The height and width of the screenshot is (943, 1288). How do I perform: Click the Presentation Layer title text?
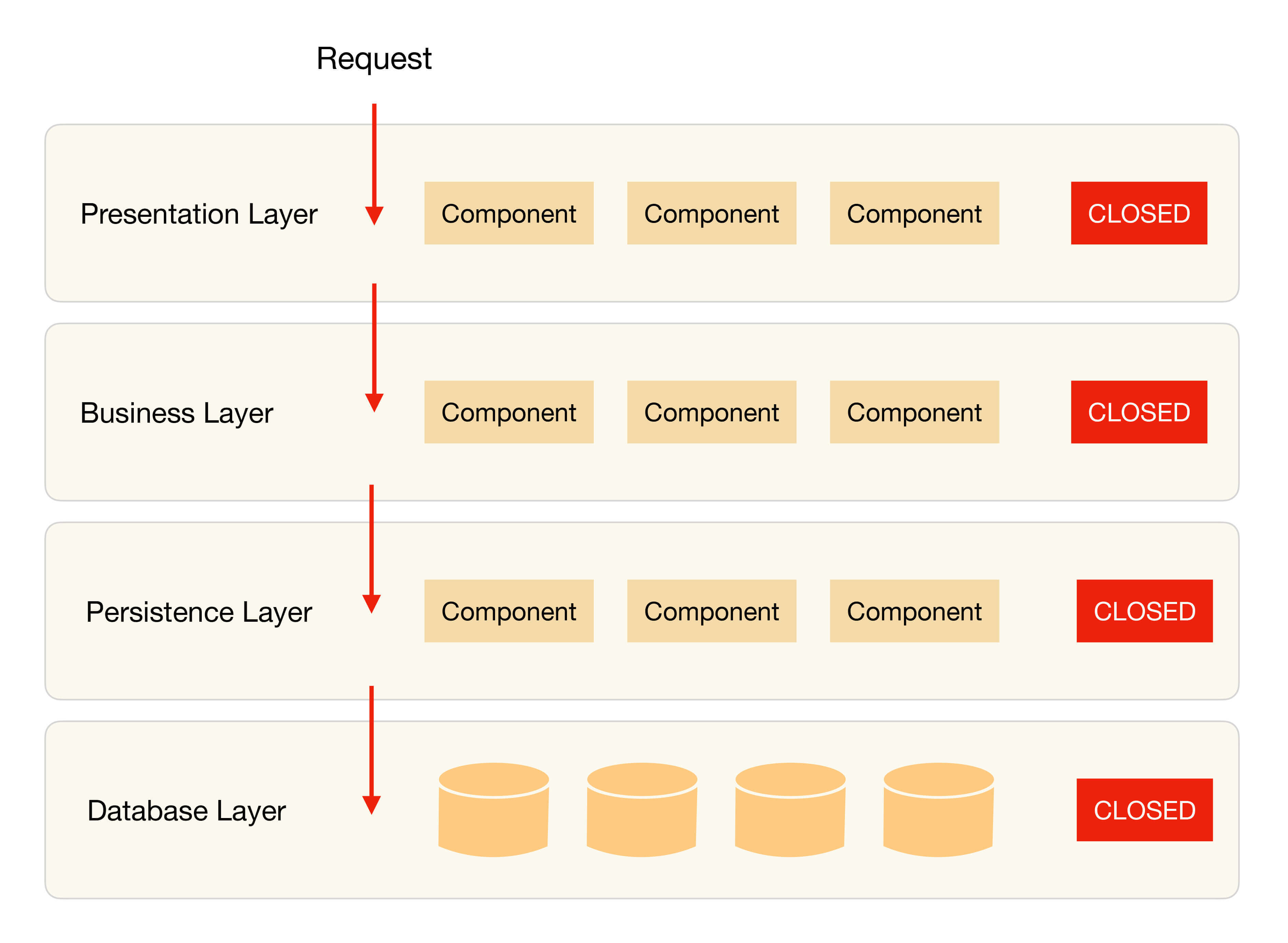199,214
